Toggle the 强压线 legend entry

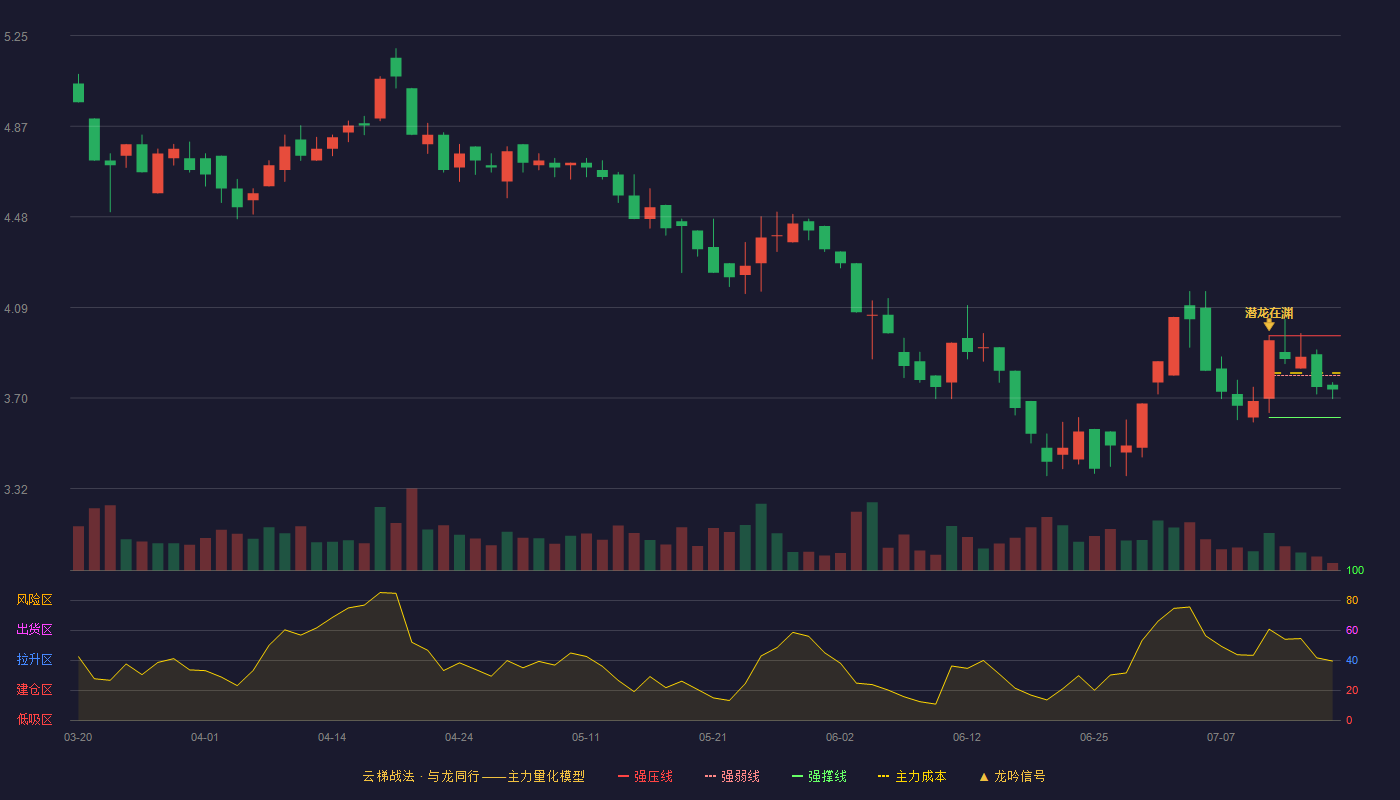[x=645, y=776]
